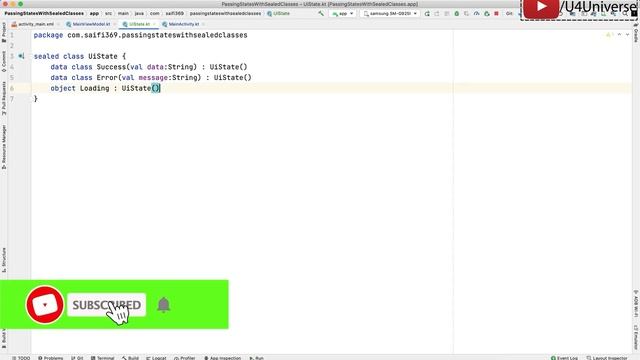Screen dimensions: 640x360
Task: Go to previous highlighted error arrow
Action: (620, 35)
